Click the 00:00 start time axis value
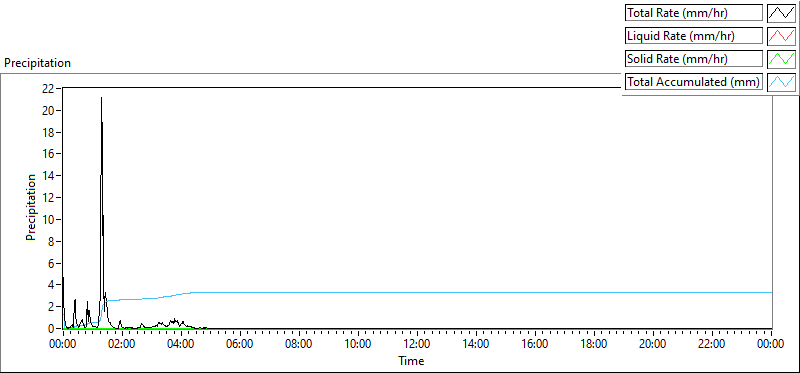This screenshot has width=800, height=373. 63,344
